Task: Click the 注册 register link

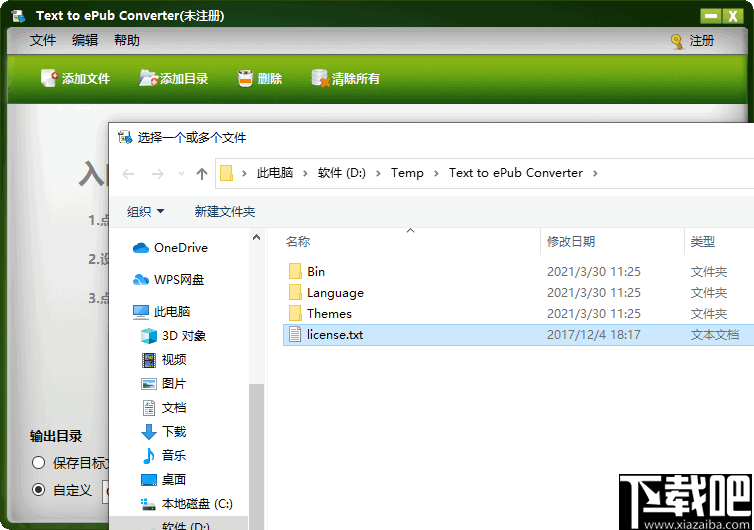Action: [702, 41]
